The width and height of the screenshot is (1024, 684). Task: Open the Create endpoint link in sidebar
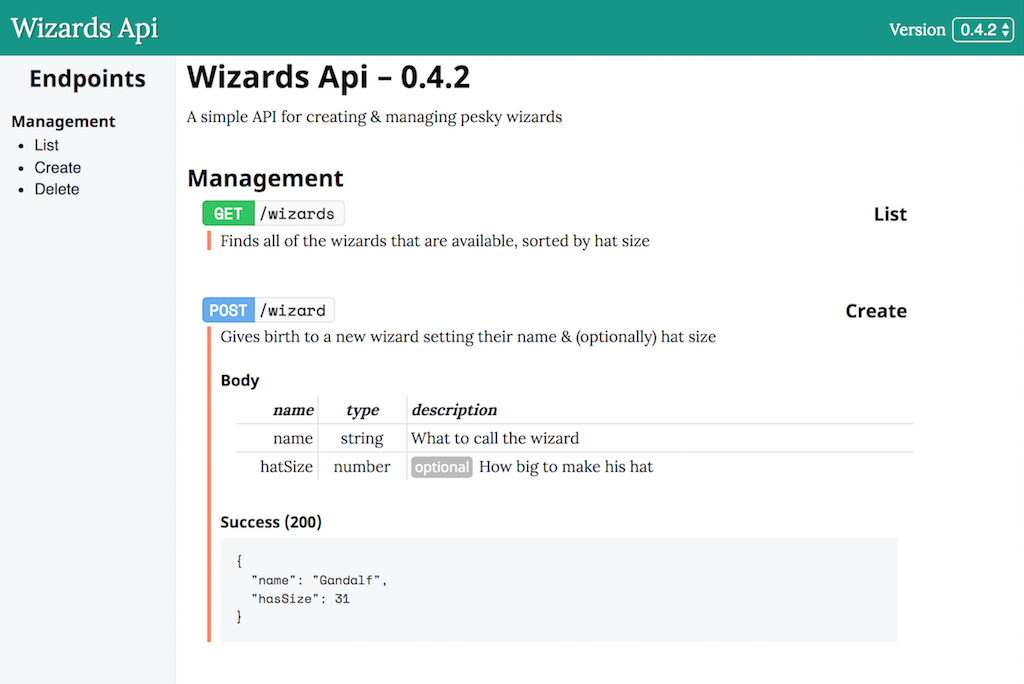tap(57, 168)
